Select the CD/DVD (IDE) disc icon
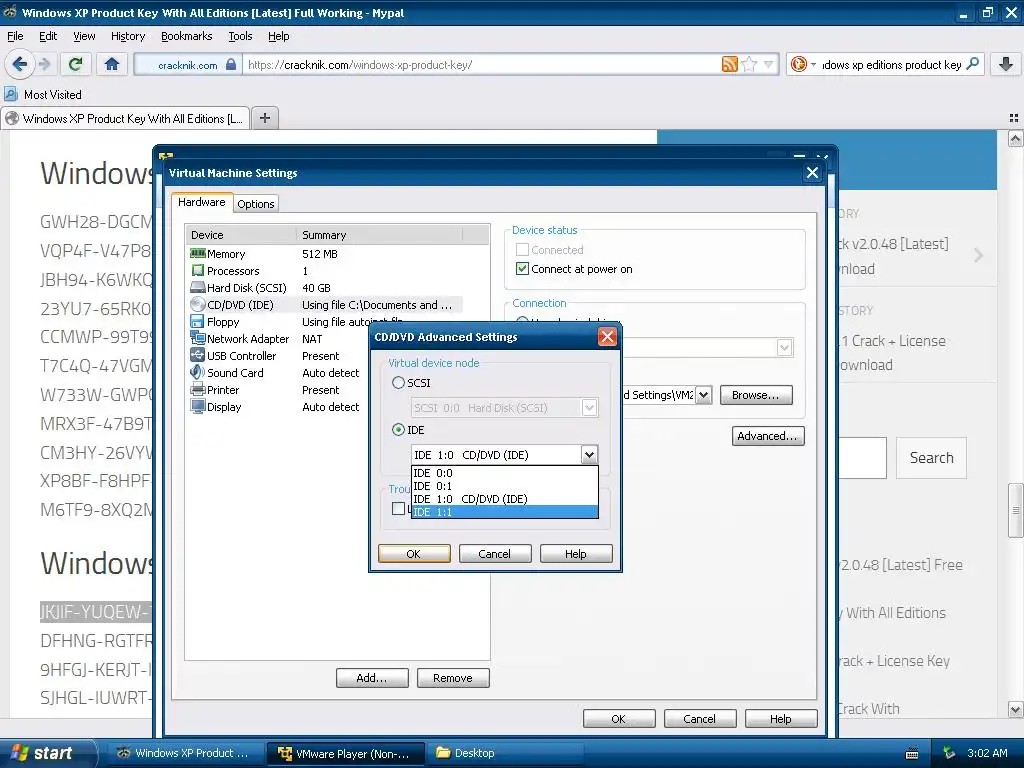 (198, 304)
